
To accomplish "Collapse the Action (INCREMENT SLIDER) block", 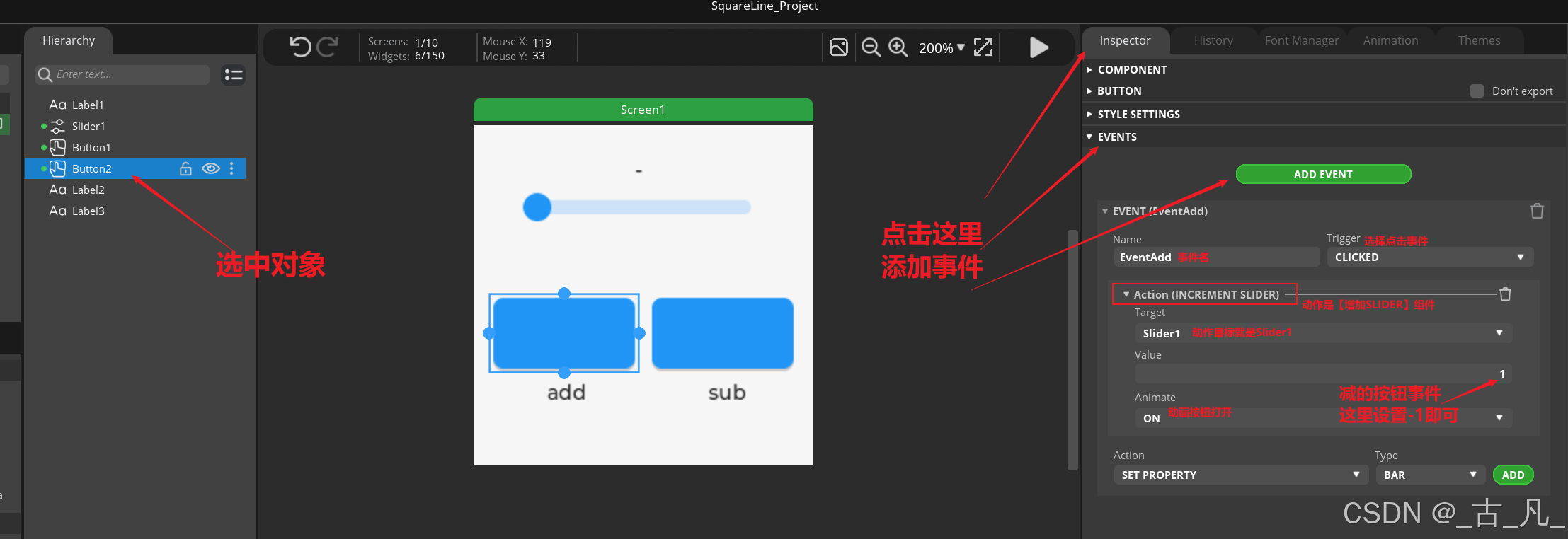I will pos(1126,294).
